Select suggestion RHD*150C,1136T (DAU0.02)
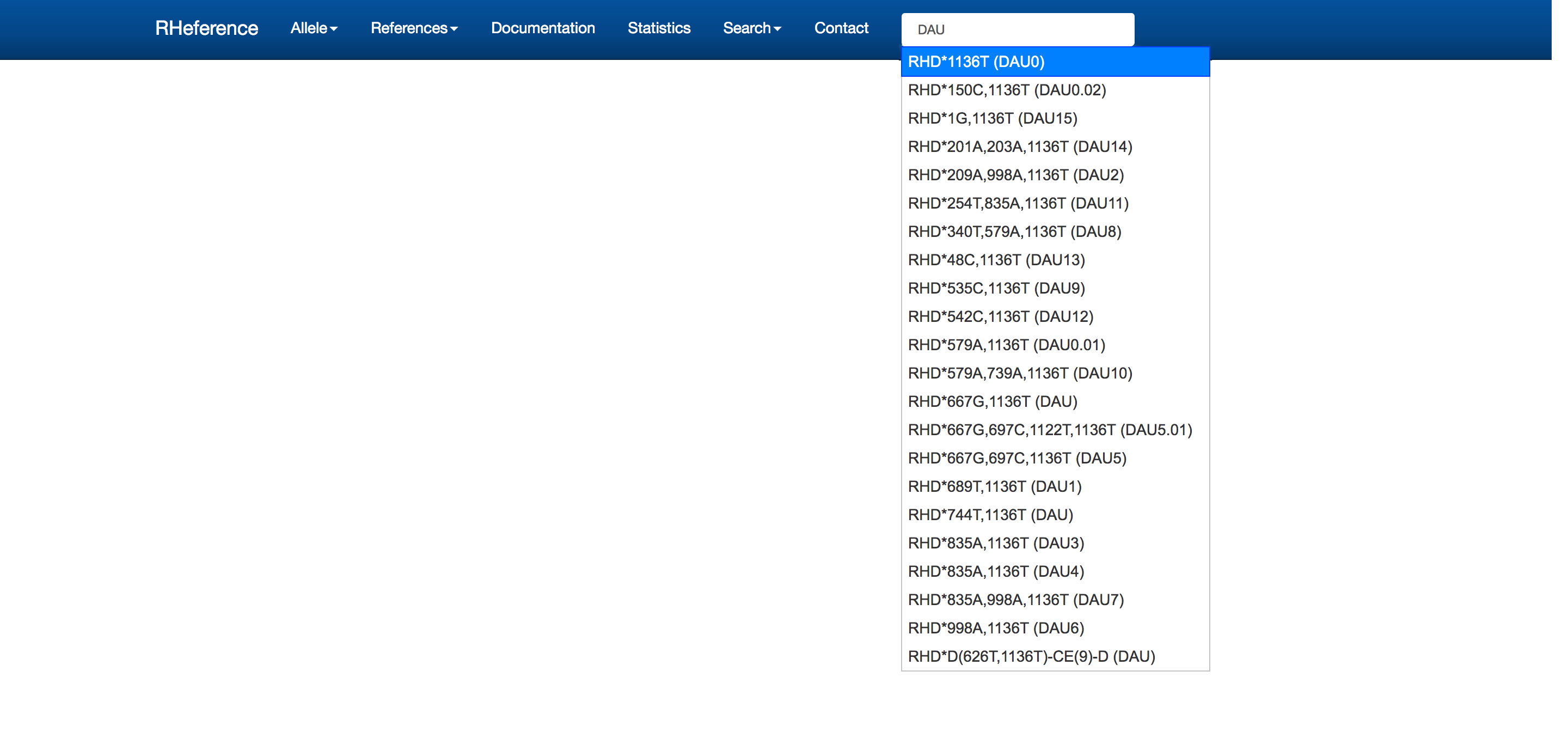 tap(1055, 90)
